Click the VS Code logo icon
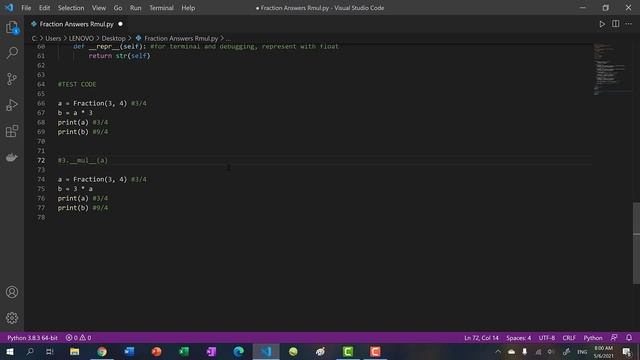This screenshot has width=640, height=360. [x=9, y=8]
